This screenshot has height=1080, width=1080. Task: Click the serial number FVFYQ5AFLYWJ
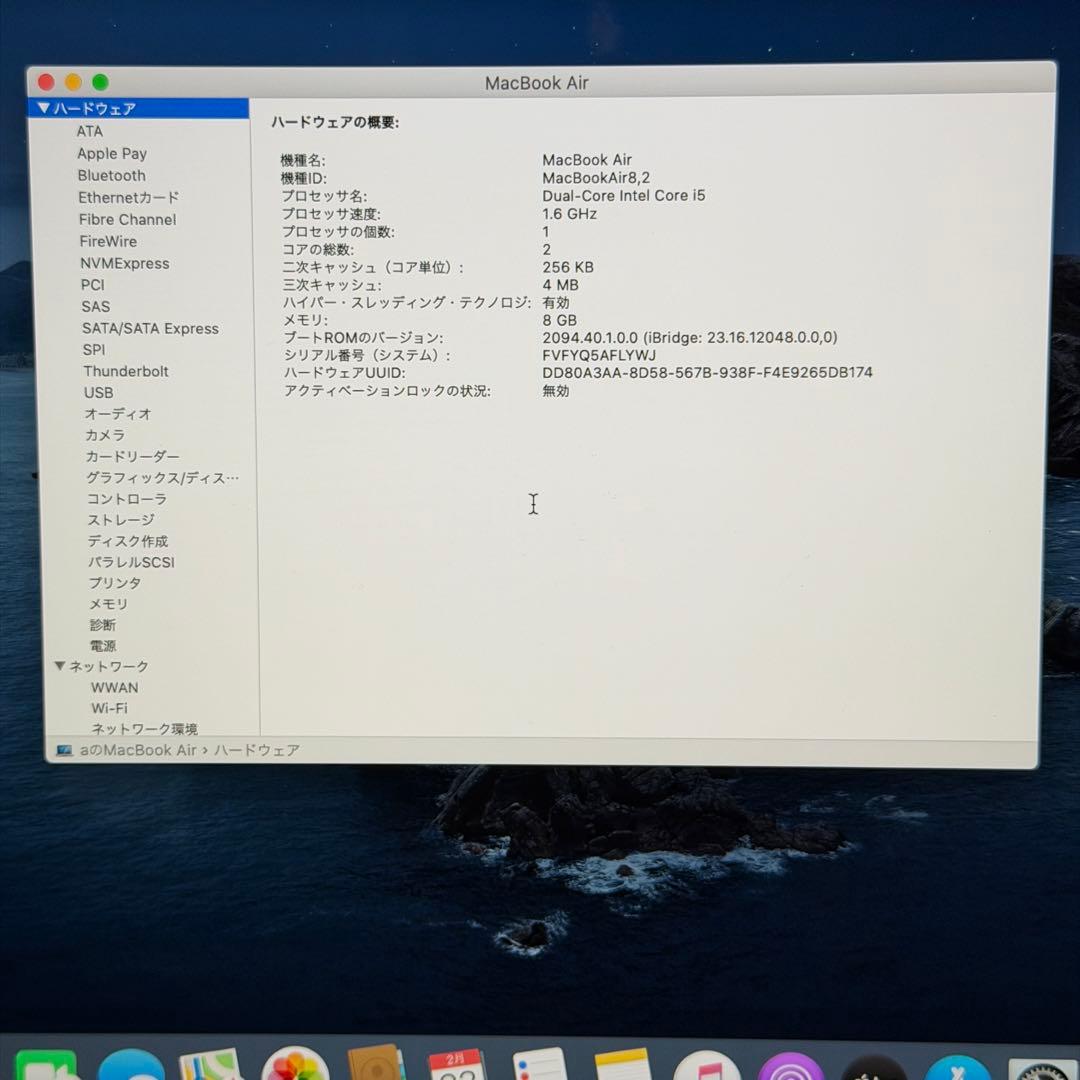pyautogui.click(x=599, y=355)
